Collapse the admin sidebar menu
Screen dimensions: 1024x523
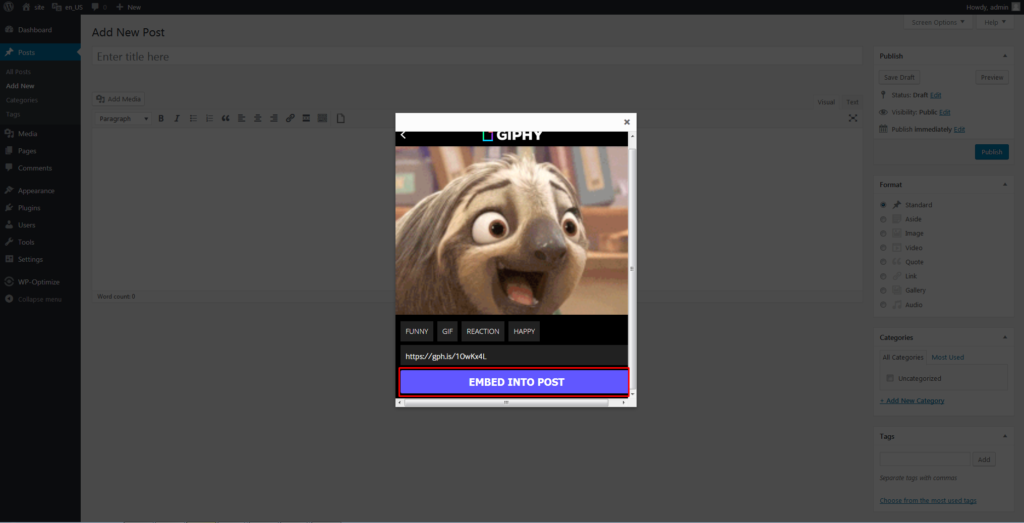click(x=39, y=299)
